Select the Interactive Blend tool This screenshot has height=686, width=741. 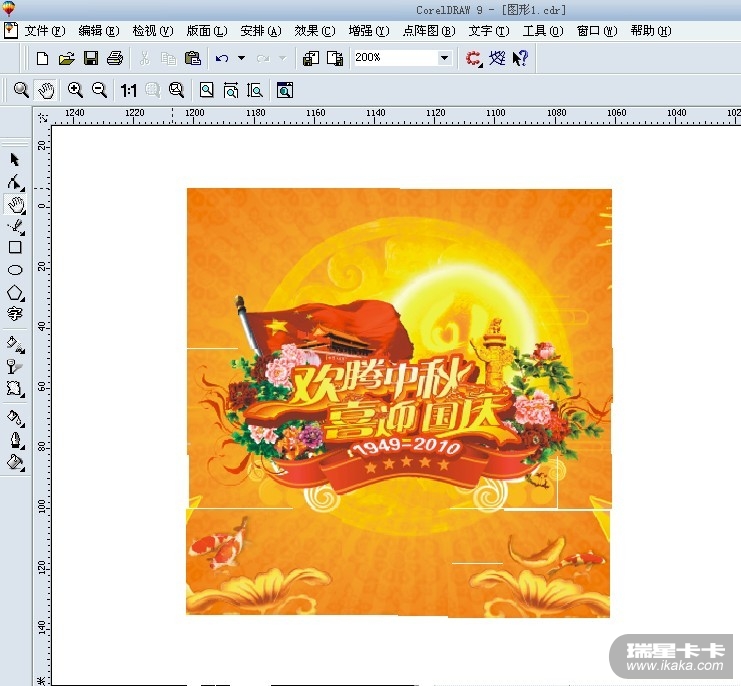click(x=15, y=388)
